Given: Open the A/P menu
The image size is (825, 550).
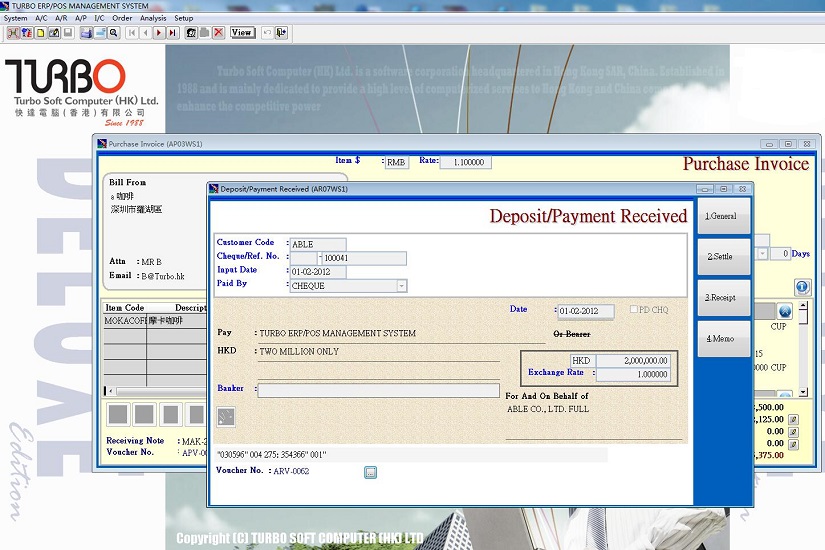Looking at the screenshot, I should click(x=81, y=18).
